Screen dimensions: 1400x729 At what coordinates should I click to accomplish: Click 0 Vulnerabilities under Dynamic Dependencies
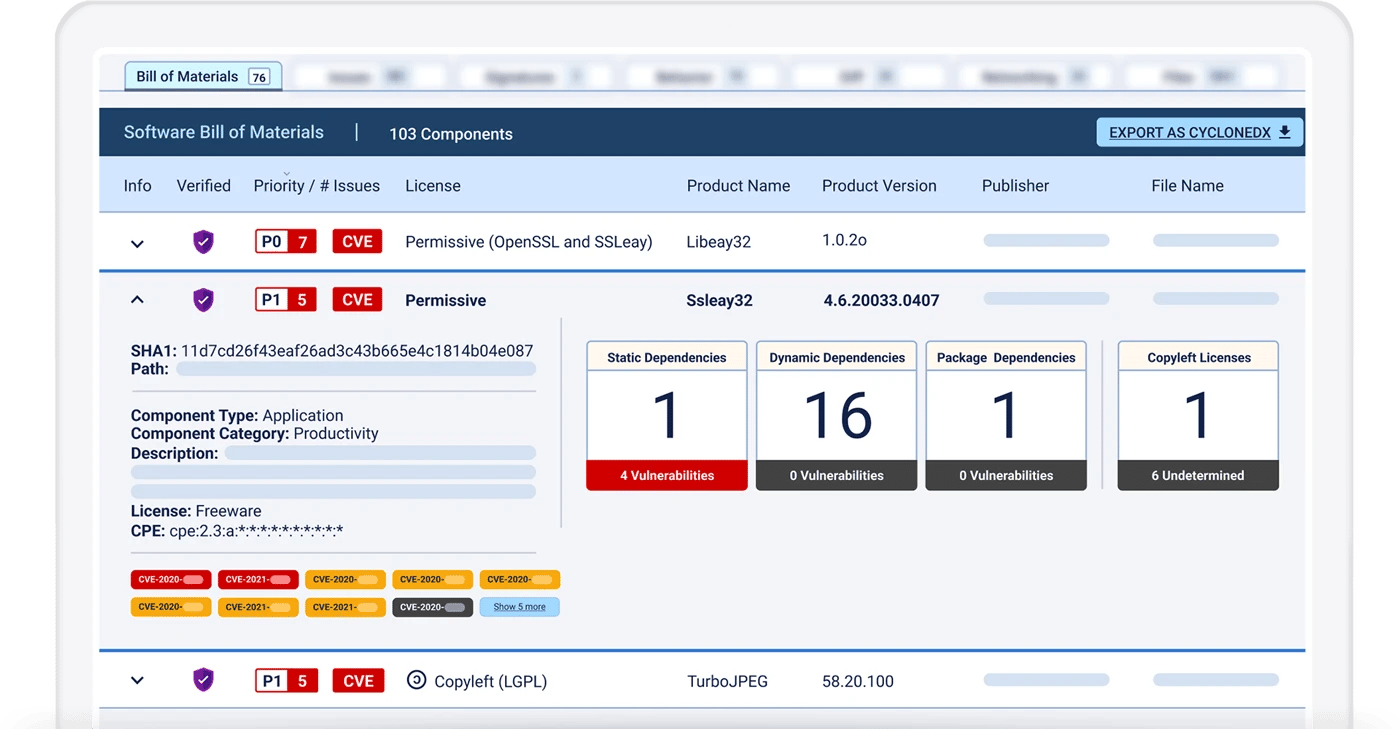[x=837, y=475]
